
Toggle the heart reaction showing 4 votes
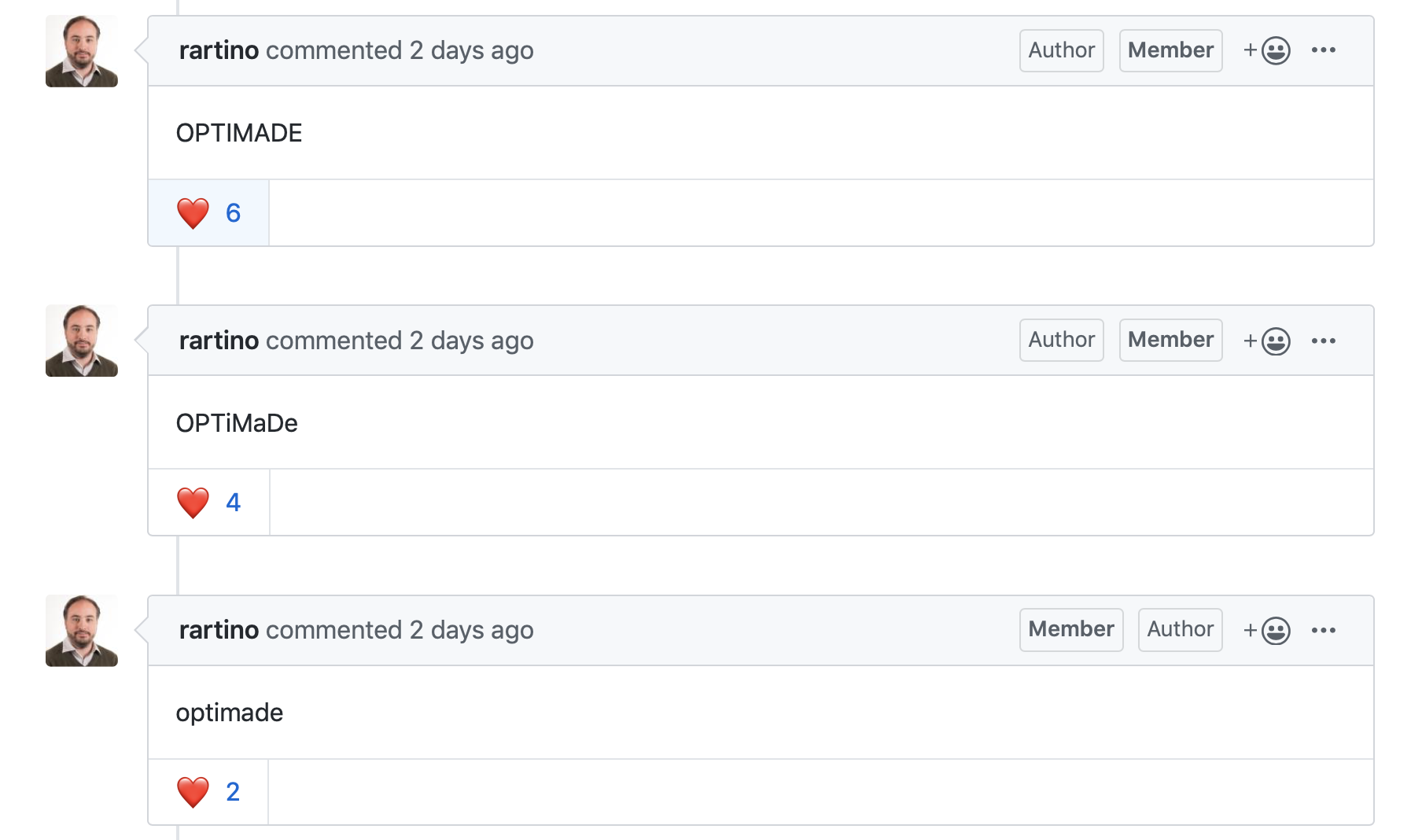pyautogui.click(x=207, y=502)
